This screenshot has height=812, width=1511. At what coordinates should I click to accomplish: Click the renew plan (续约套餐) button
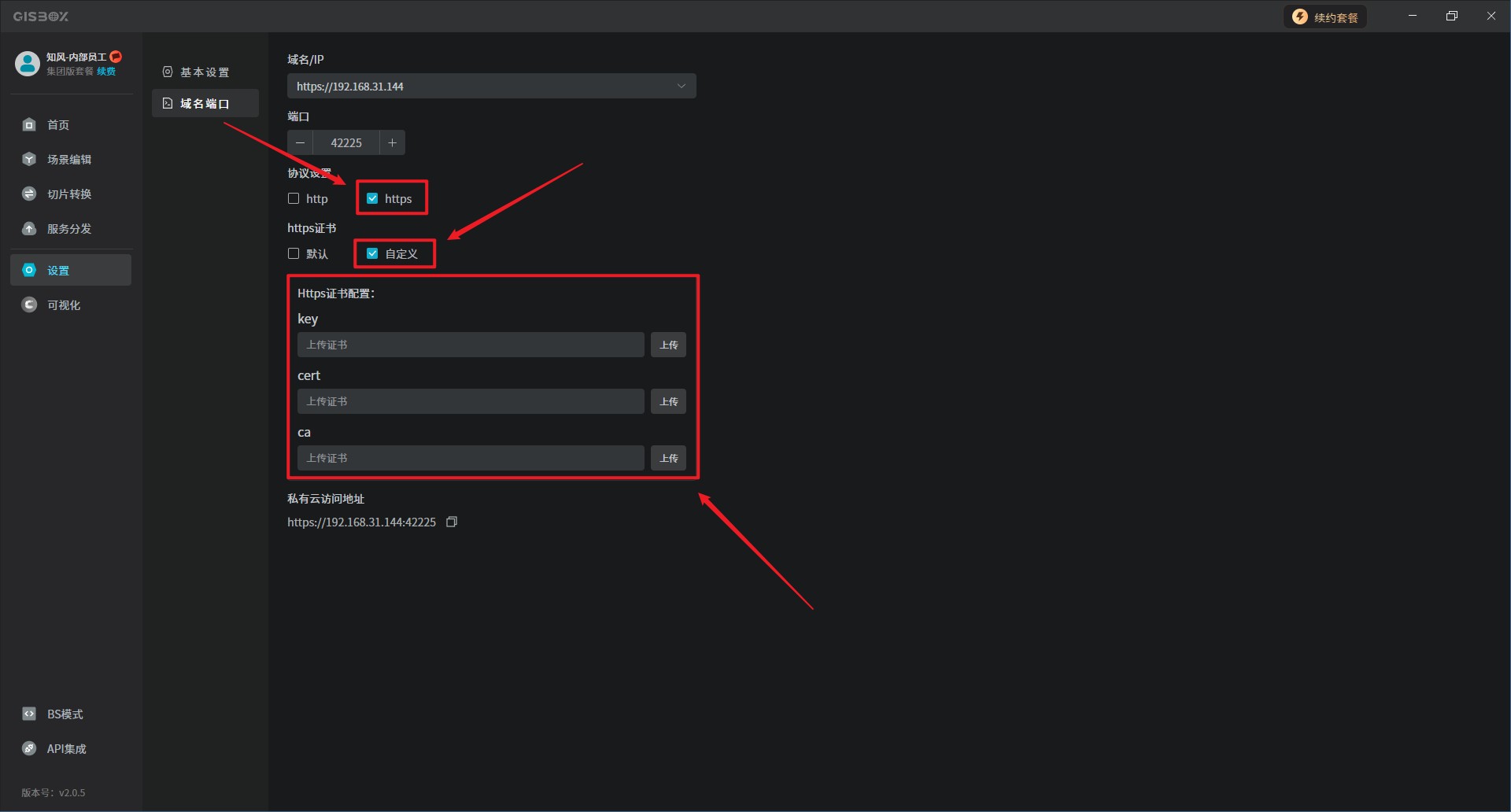1325,17
